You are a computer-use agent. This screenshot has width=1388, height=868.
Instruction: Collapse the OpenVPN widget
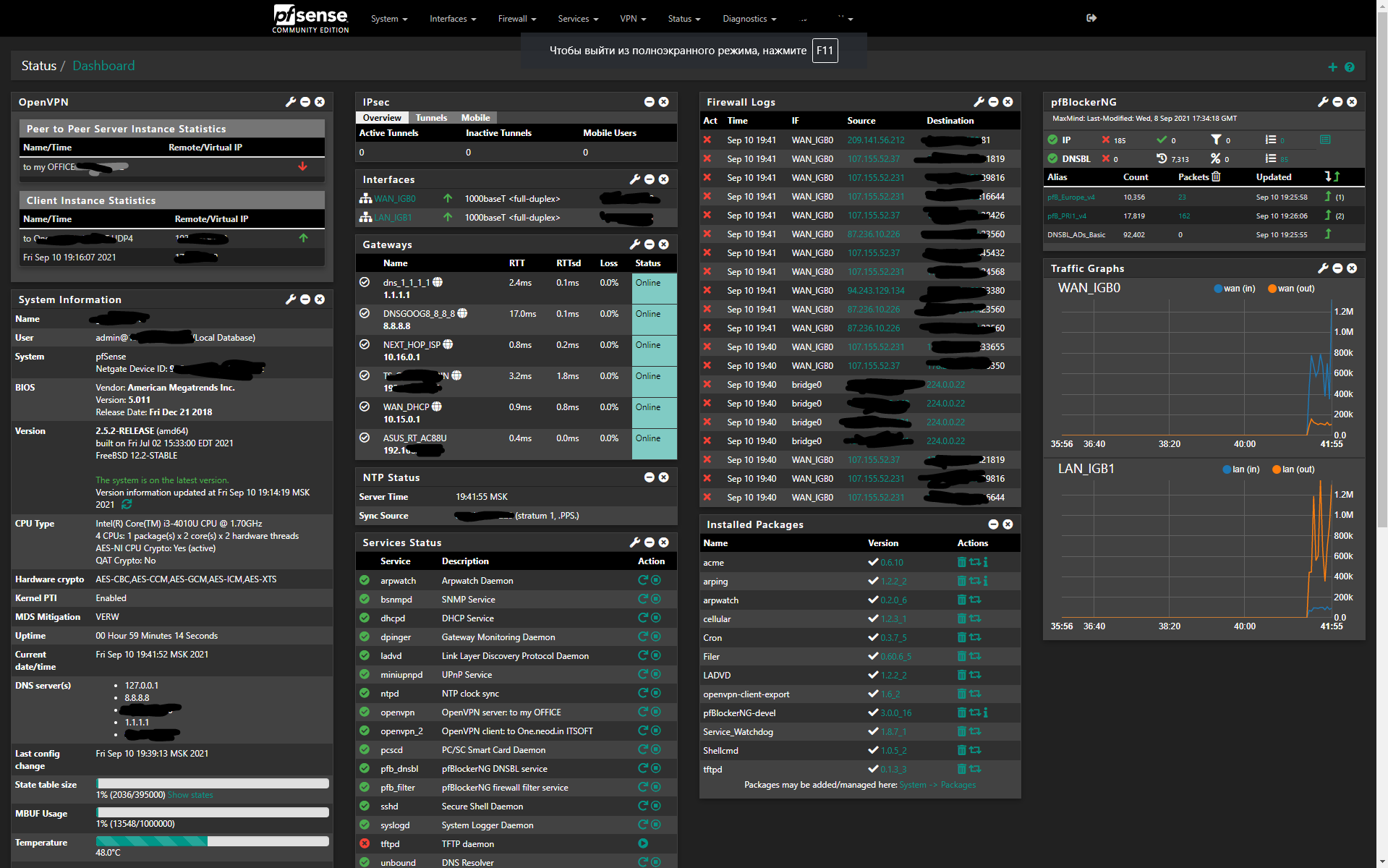[x=305, y=102]
